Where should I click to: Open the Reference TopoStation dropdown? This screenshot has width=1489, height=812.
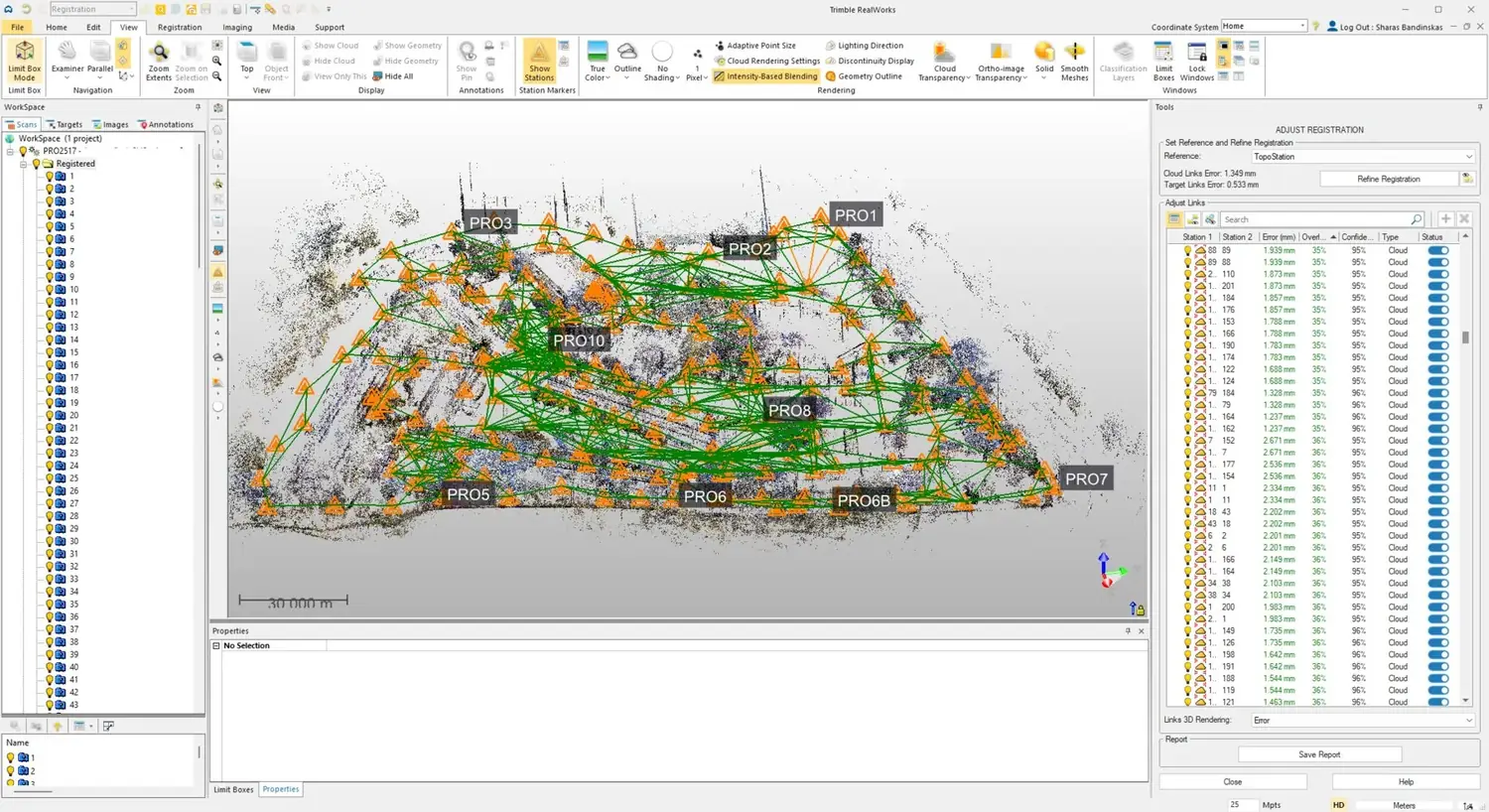tap(1362, 157)
